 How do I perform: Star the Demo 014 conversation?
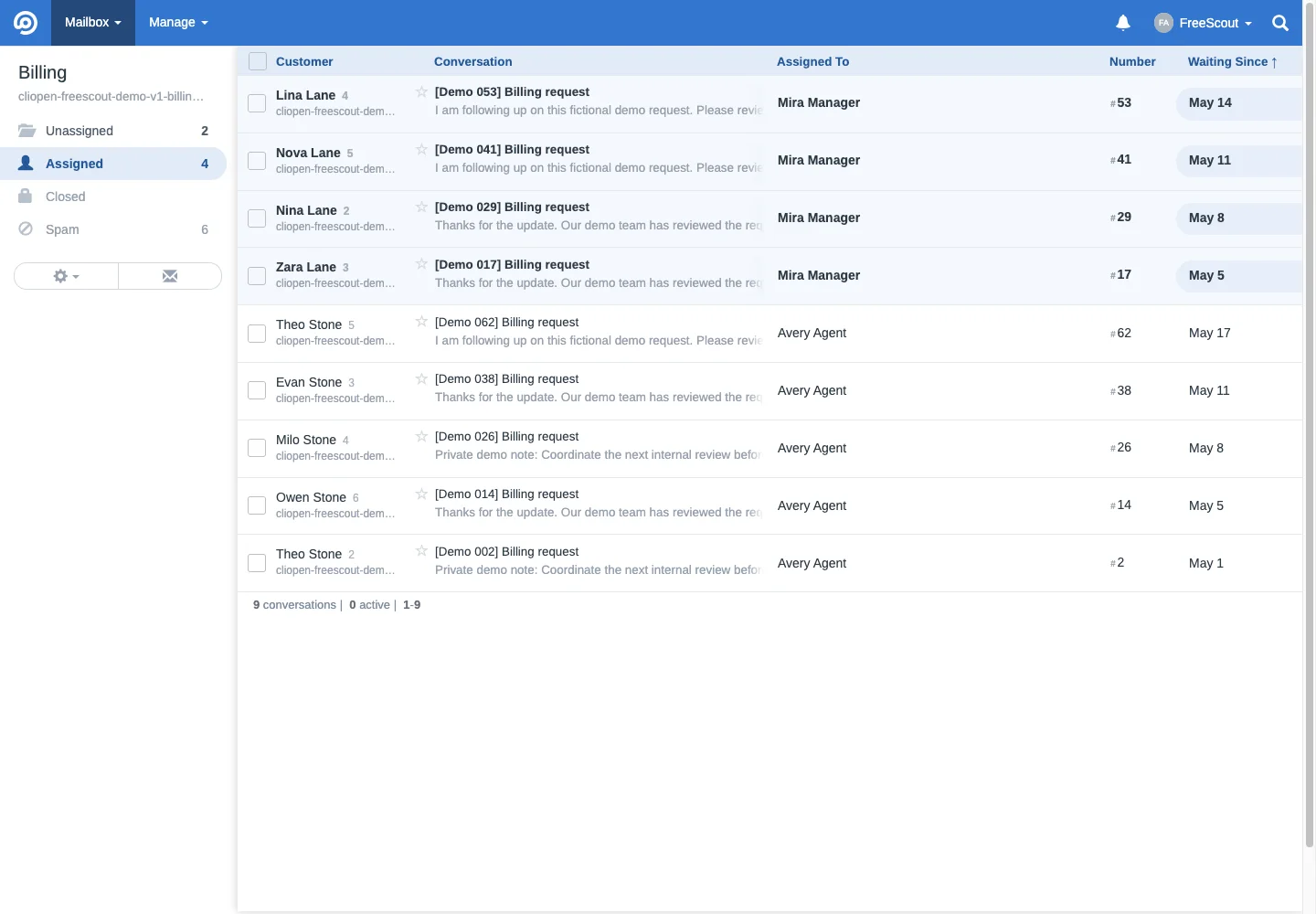[421, 494]
